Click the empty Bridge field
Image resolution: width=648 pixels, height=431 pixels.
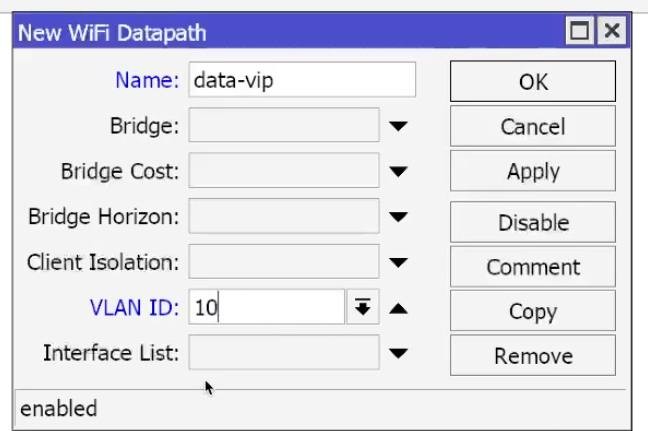pos(284,125)
